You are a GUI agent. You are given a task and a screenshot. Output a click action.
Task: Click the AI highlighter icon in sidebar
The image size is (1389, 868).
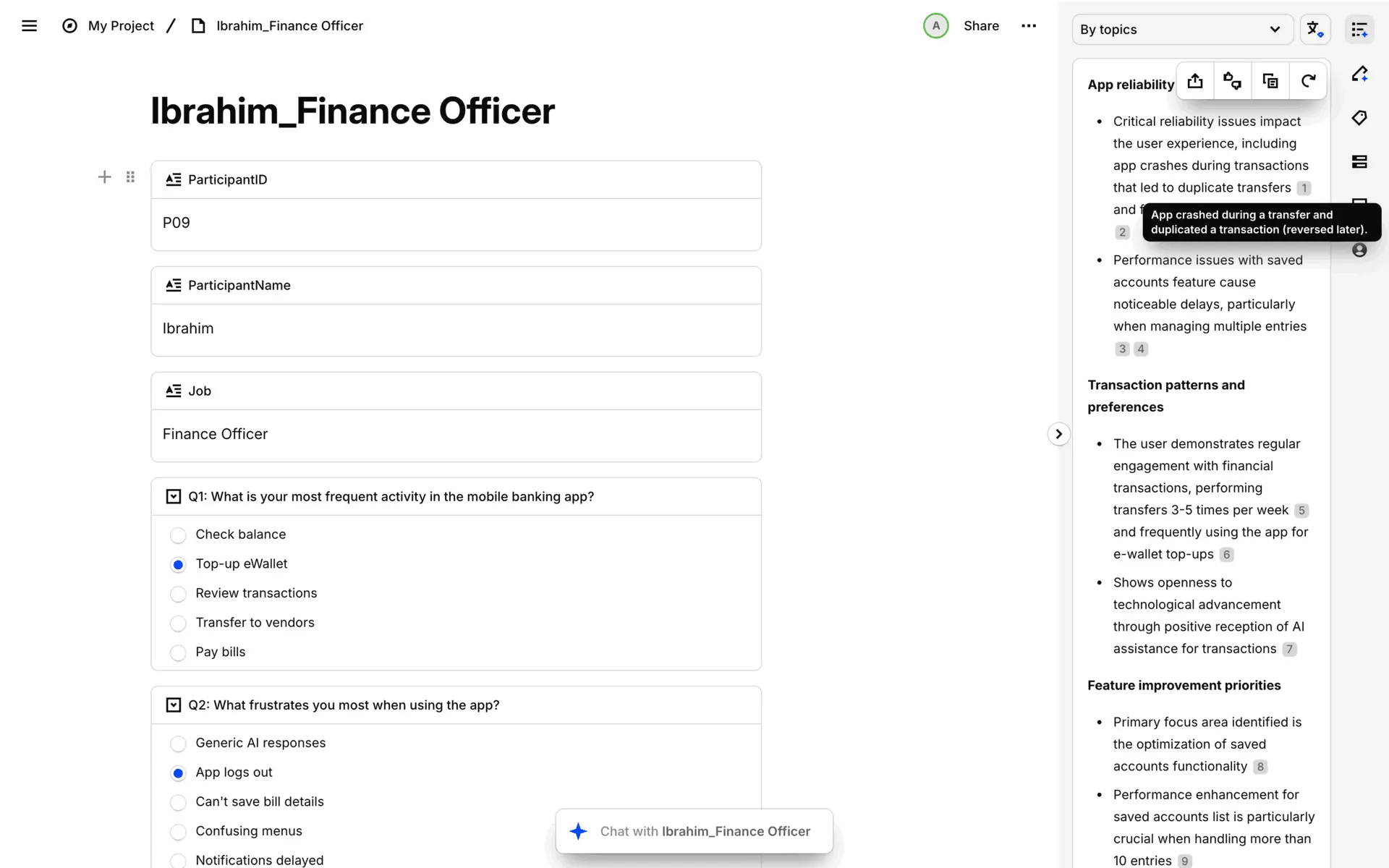[x=1359, y=74]
